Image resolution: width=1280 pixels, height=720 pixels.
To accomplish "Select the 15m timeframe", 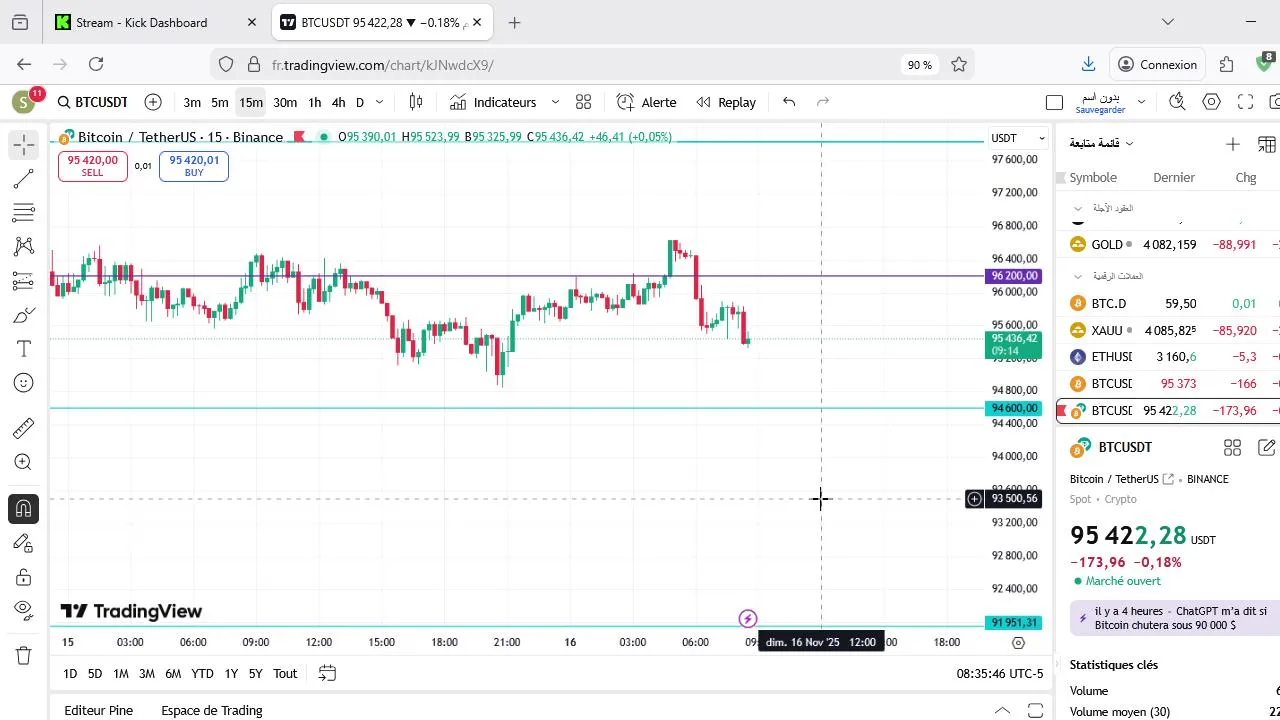I will click(x=251, y=102).
